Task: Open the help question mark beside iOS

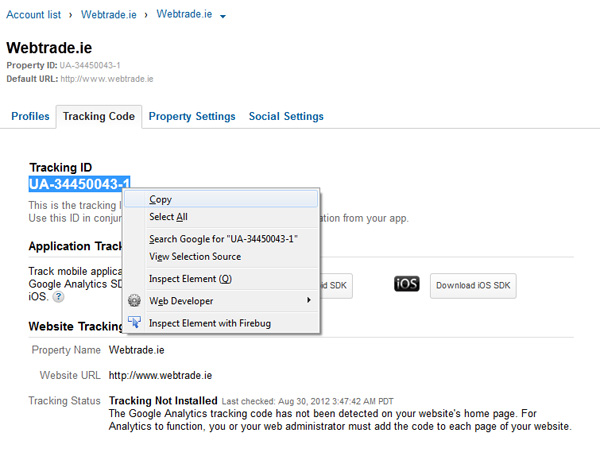Action: (x=58, y=296)
